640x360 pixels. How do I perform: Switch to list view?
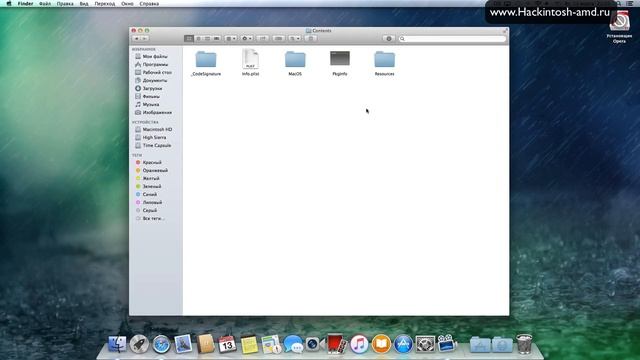198,38
